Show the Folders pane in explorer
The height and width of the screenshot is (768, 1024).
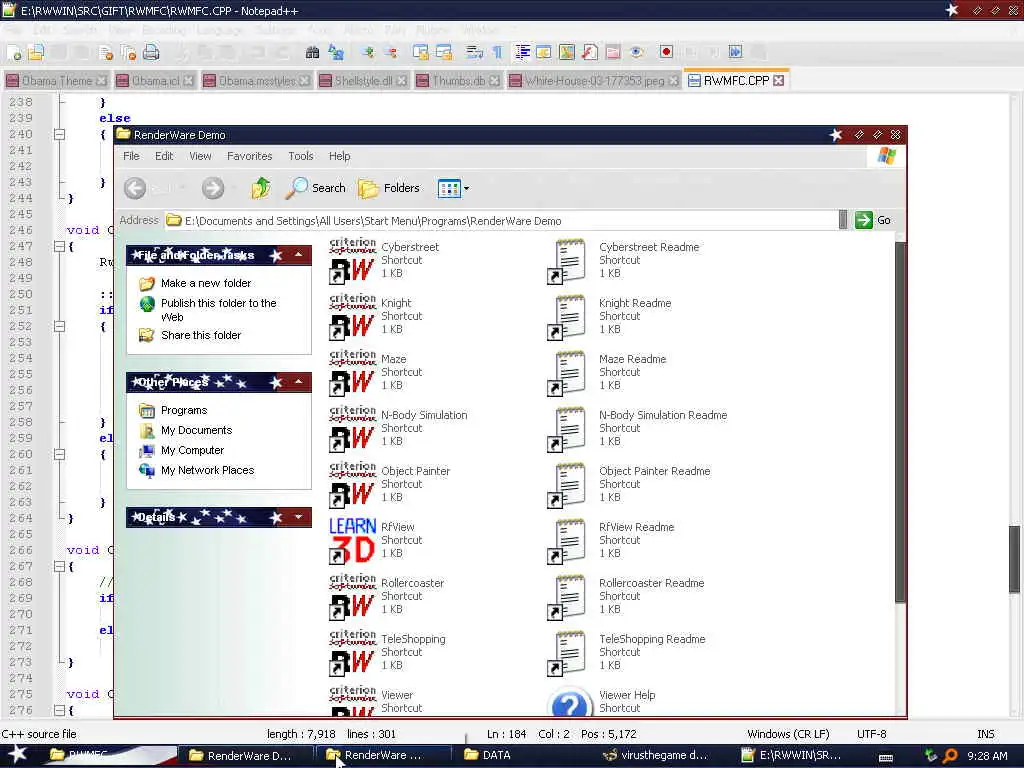(x=389, y=188)
